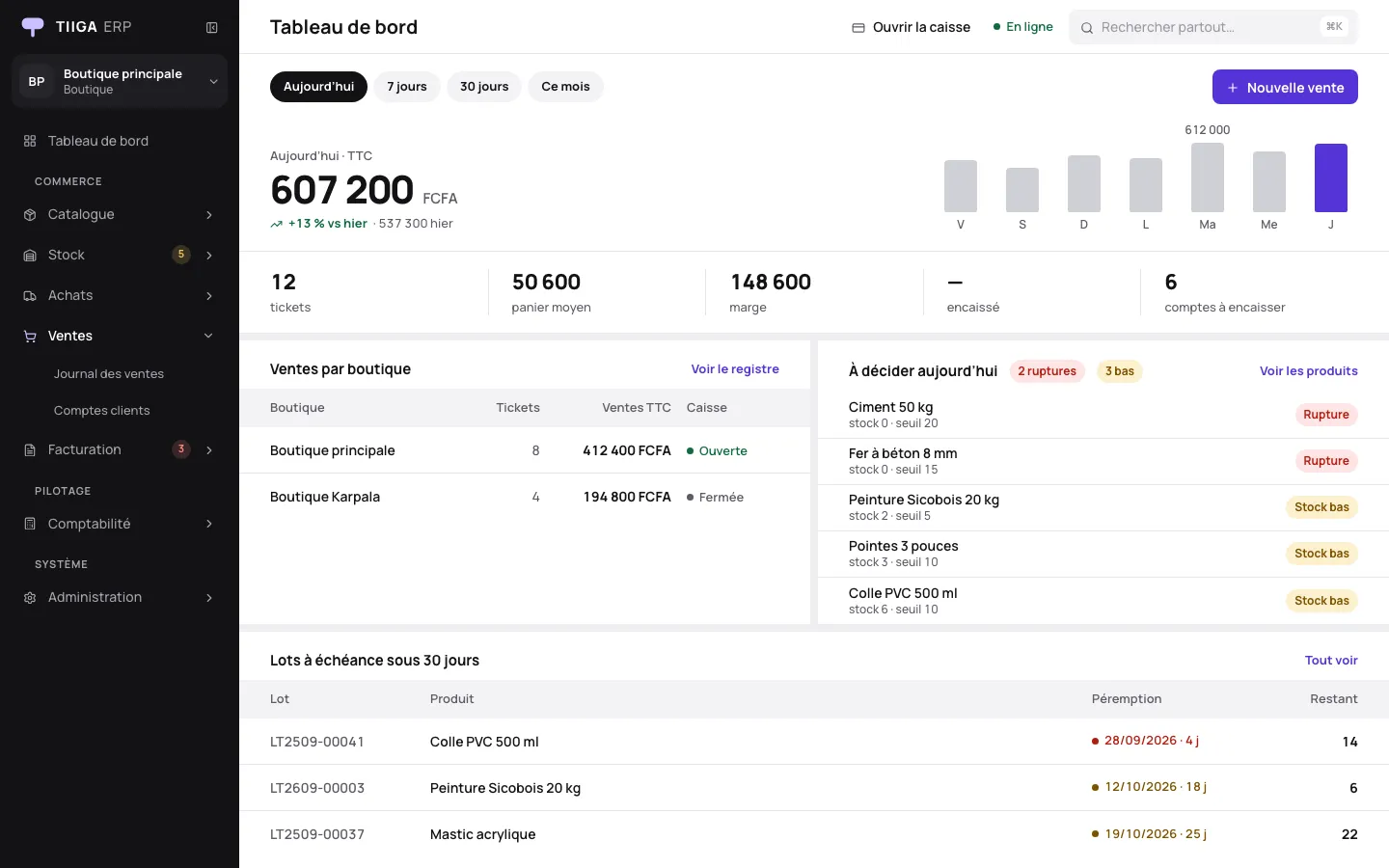Click the Ventes cart icon

30,336
